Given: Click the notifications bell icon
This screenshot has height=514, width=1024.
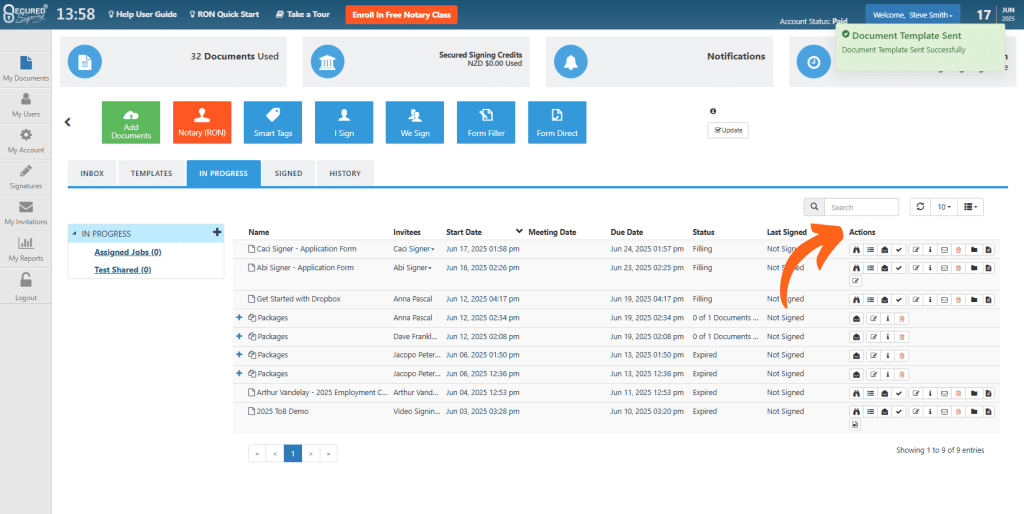Looking at the screenshot, I should (570, 62).
